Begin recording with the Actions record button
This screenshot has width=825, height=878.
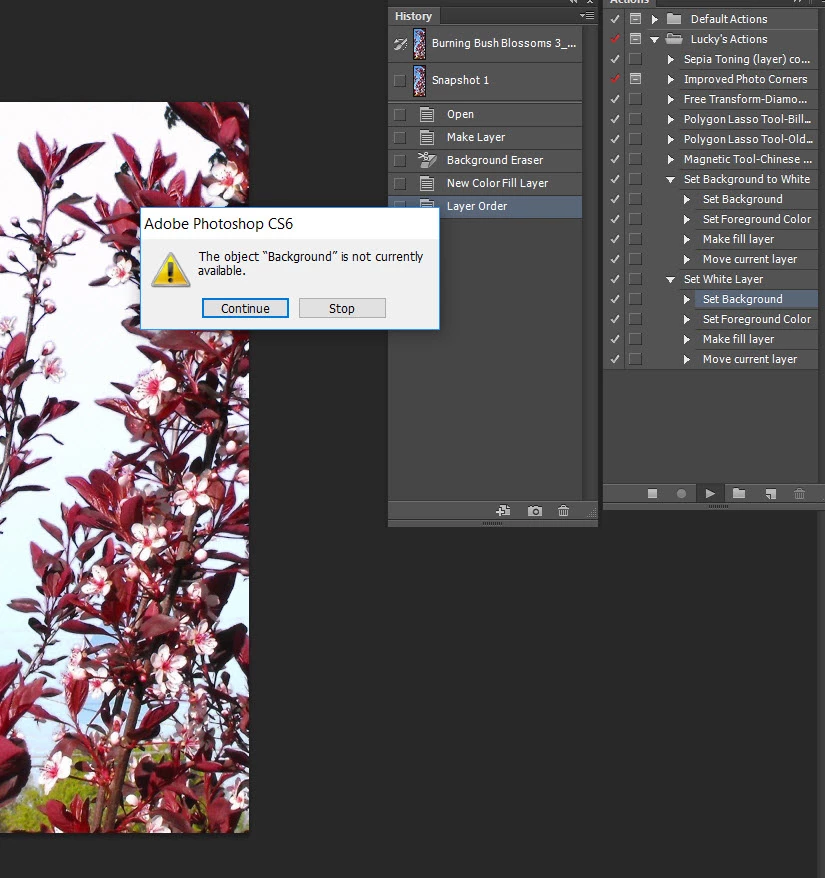(x=682, y=493)
